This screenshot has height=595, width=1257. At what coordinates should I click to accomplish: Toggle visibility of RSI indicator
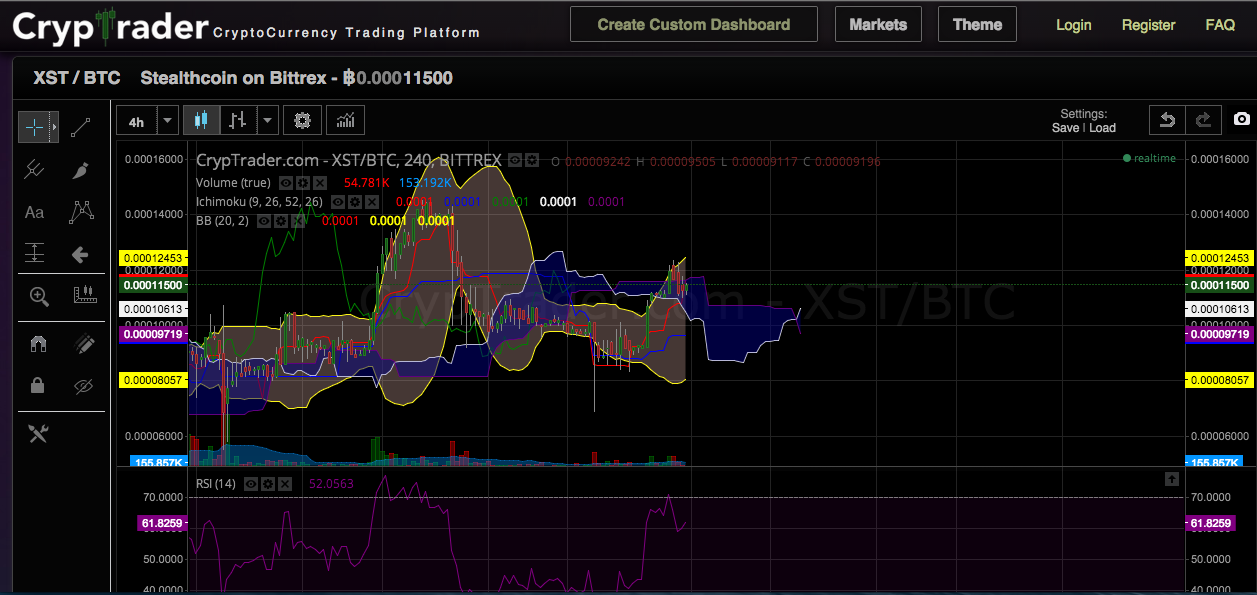[x=251, y=484]
